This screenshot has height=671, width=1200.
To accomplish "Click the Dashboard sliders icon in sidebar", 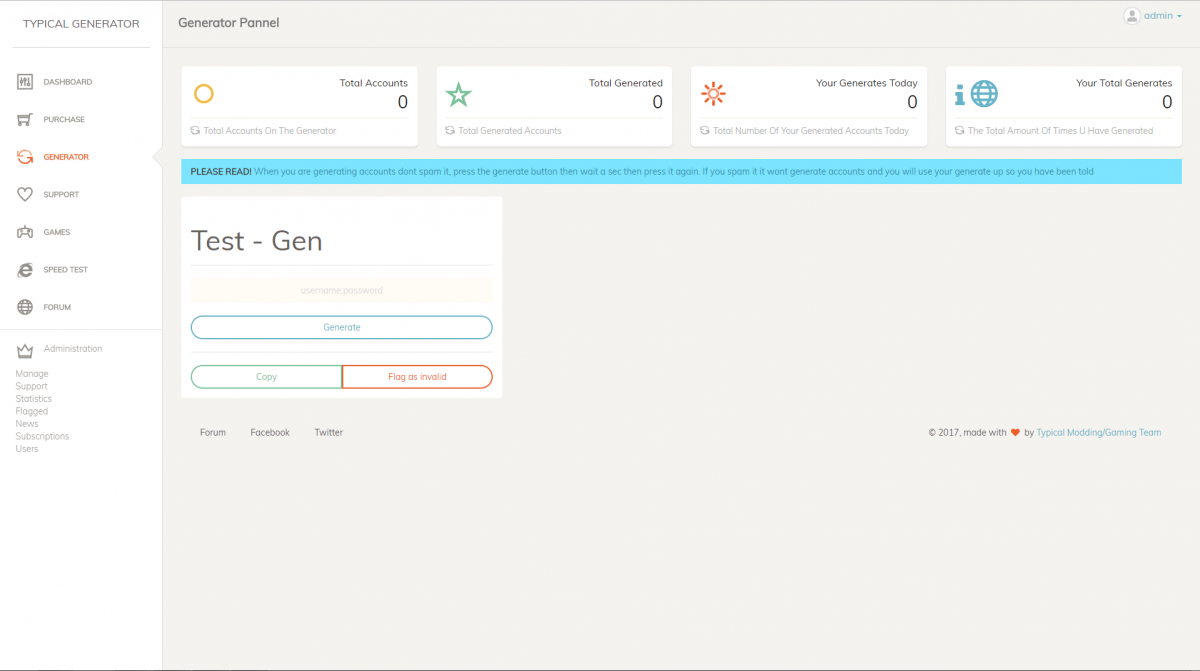I will [25, 82].
